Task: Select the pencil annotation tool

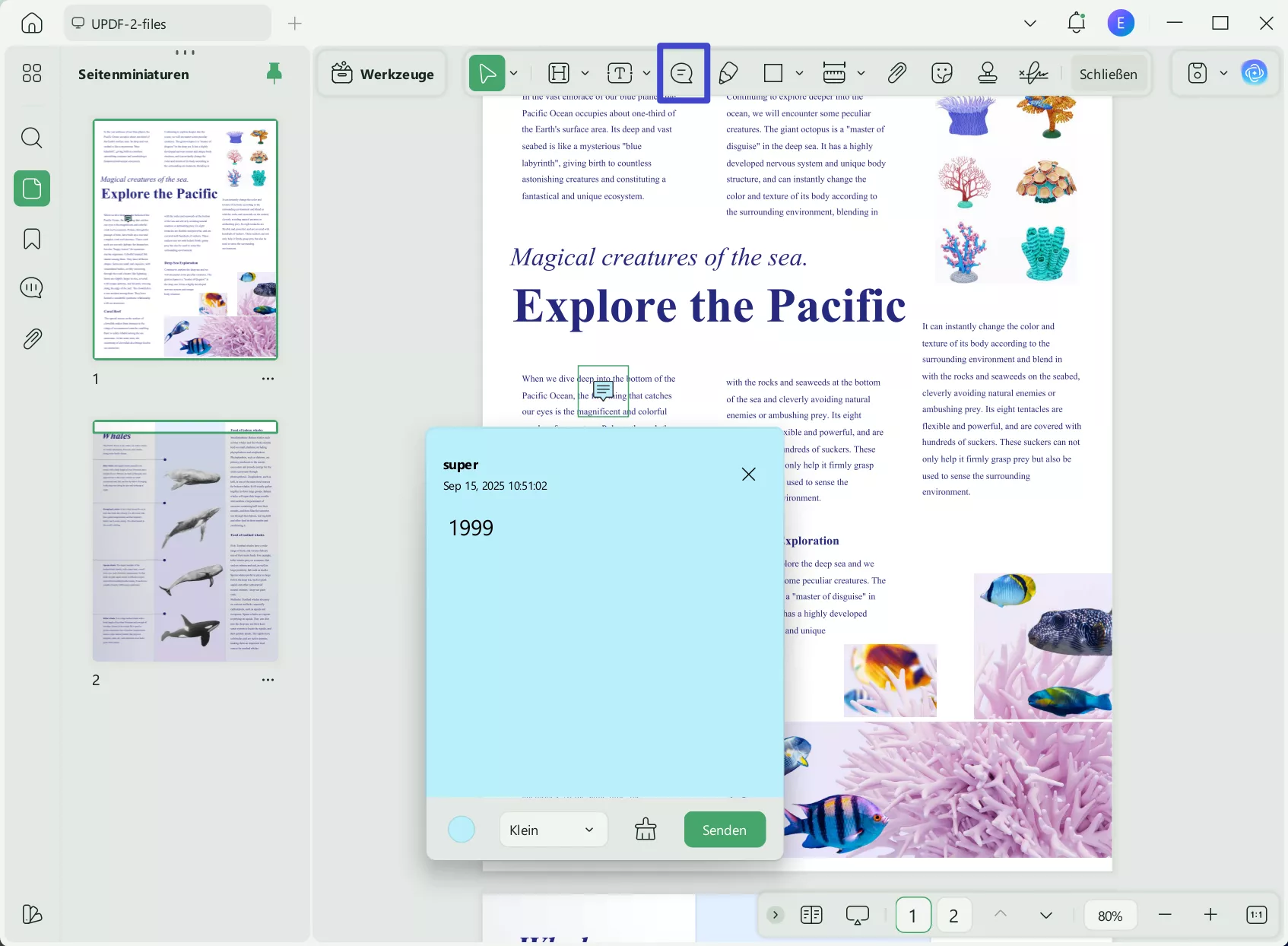Action: [x=728, y=73]
